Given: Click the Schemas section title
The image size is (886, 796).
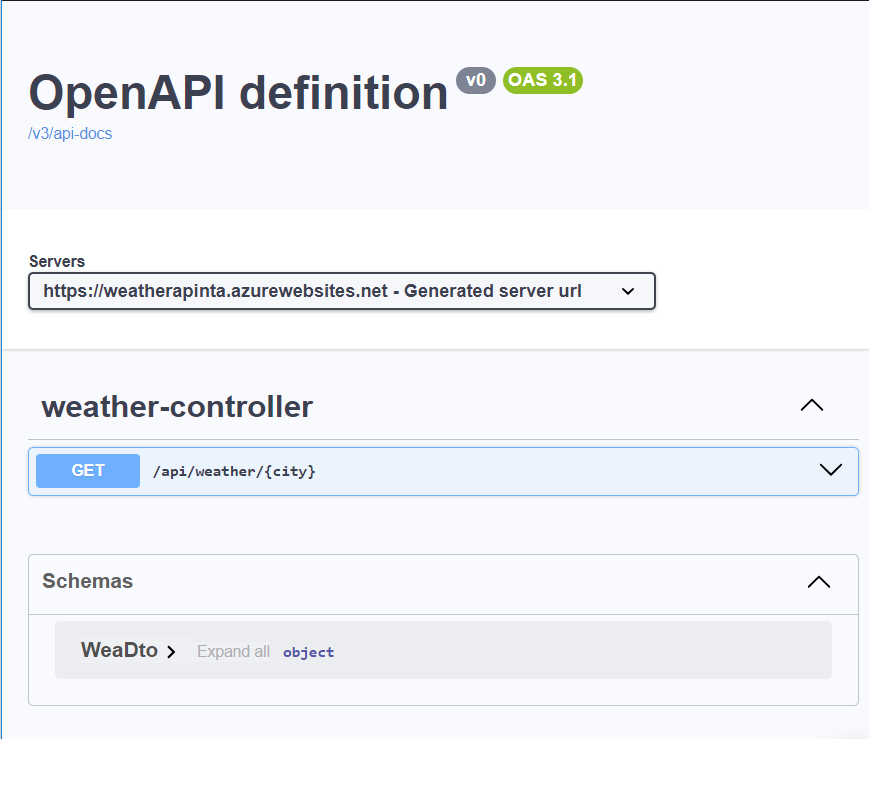Looking at the screenshot, I should pyautogui.click(x=87, y=581).
